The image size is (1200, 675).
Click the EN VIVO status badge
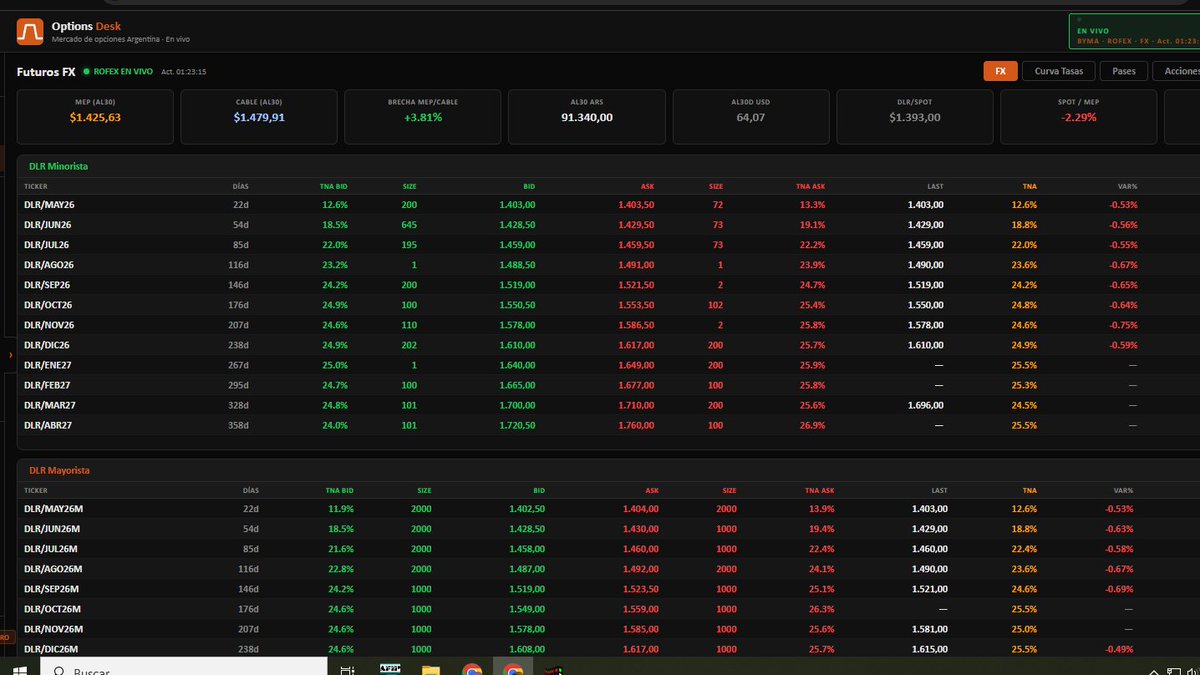1134,32
